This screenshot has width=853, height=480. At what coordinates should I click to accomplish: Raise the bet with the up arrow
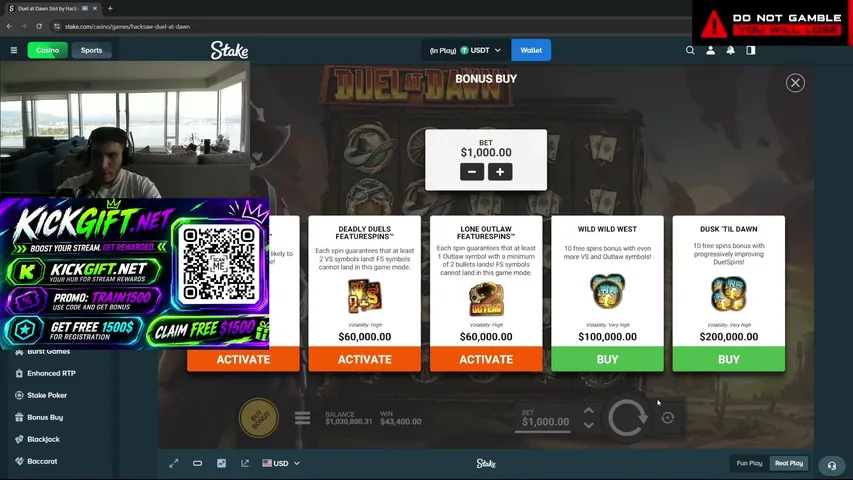[589, 411]
